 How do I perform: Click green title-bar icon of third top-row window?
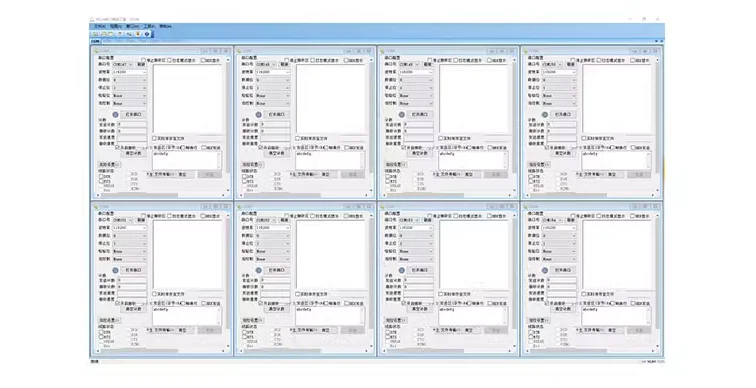point(383,51)
